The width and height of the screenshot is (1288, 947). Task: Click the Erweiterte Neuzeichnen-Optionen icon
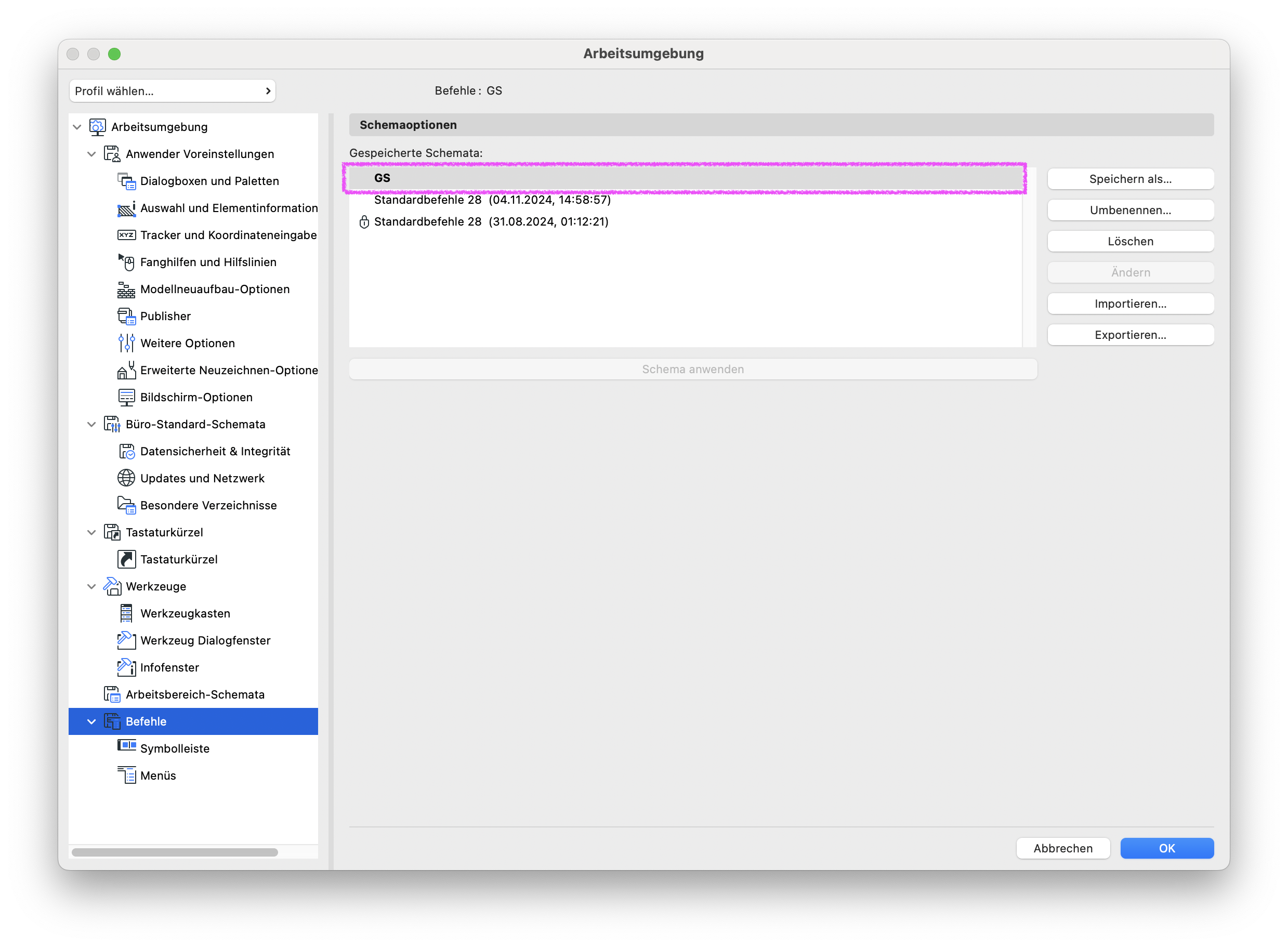126,370
